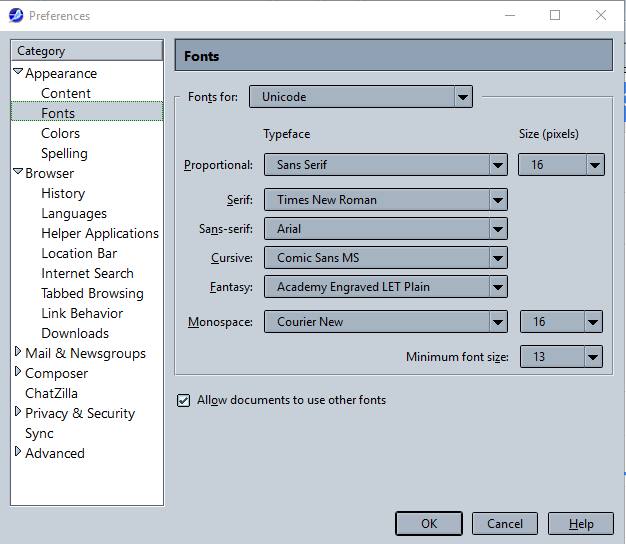Select Colors in the category tree

click(60, 133)
